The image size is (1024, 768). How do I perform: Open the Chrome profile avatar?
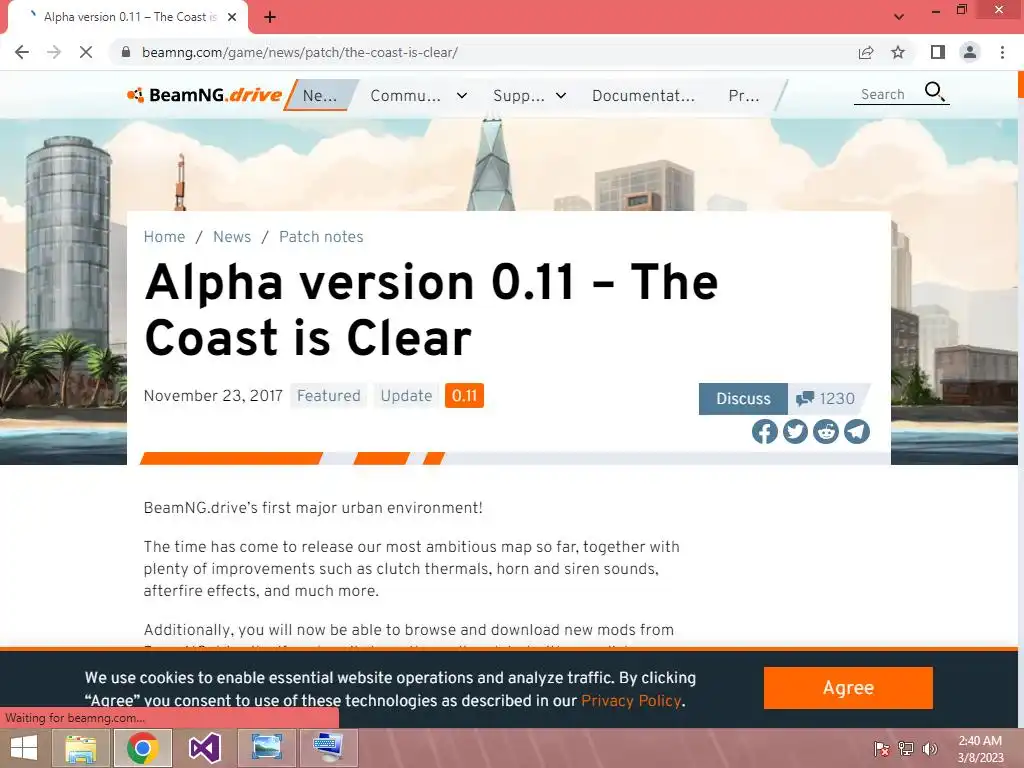click(x=970, y=52)
